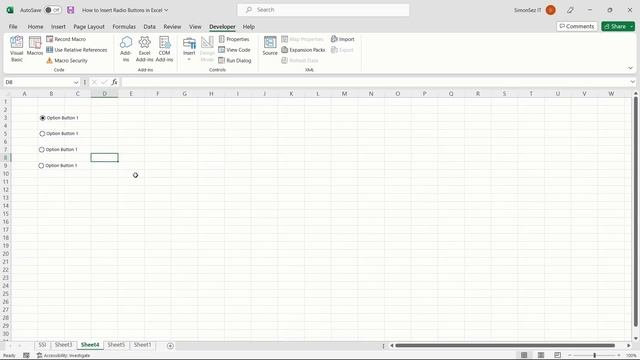Image resolution: width=640 pixels, height=360 pixels.
Task: Click the pen icon in title bar
Action: 570,10
